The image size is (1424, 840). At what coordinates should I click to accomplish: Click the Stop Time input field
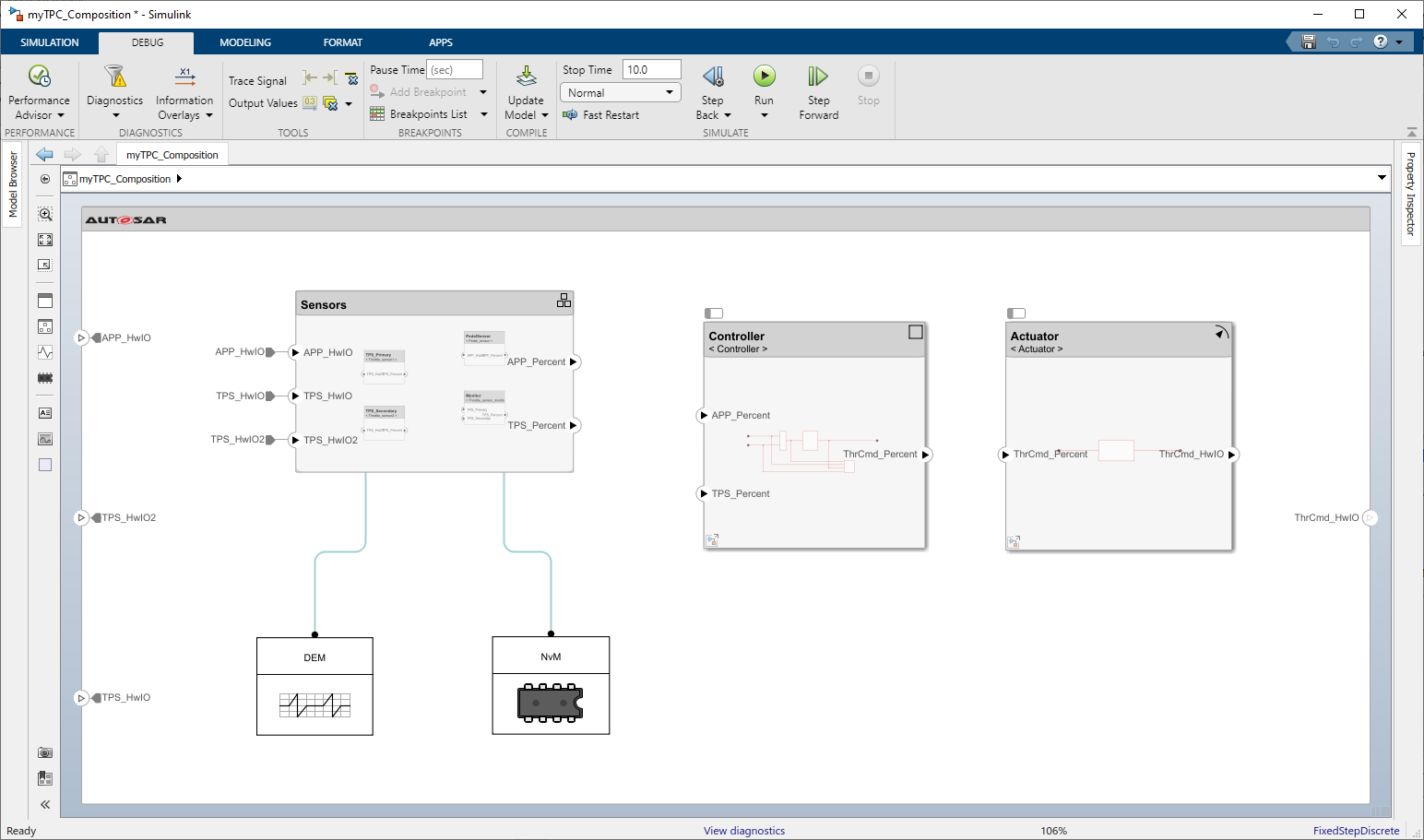coord(651,68)
